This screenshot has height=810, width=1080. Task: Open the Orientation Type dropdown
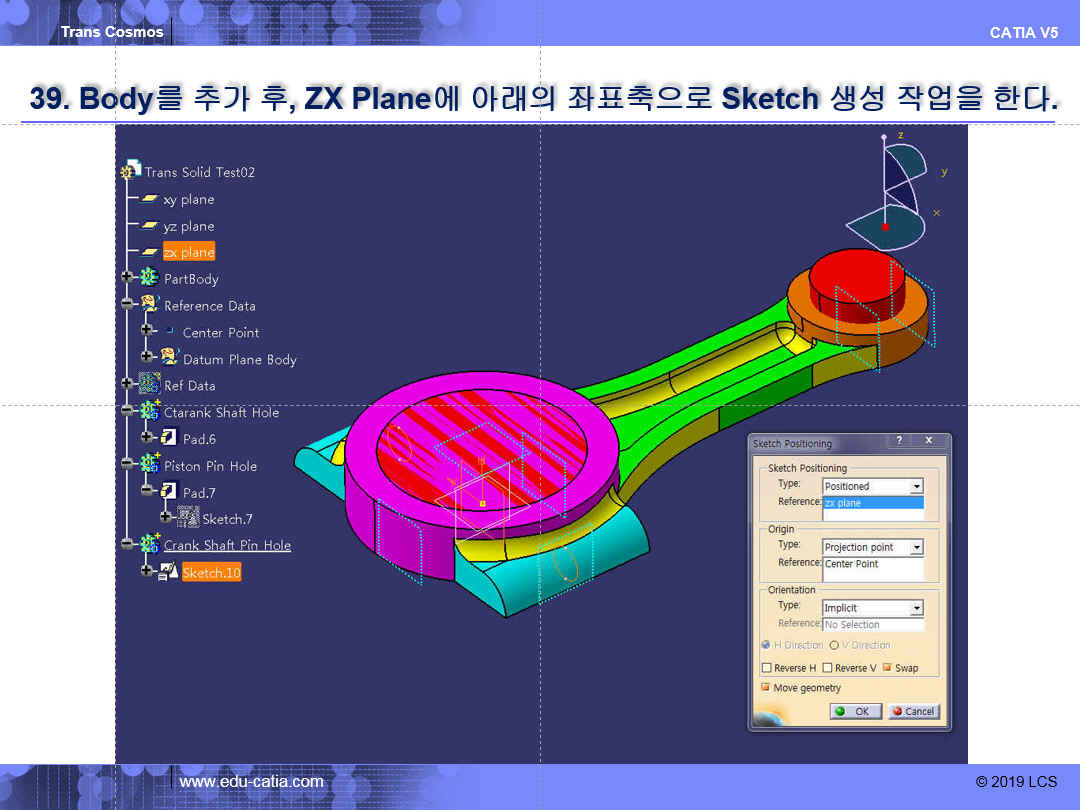point(916,608)
